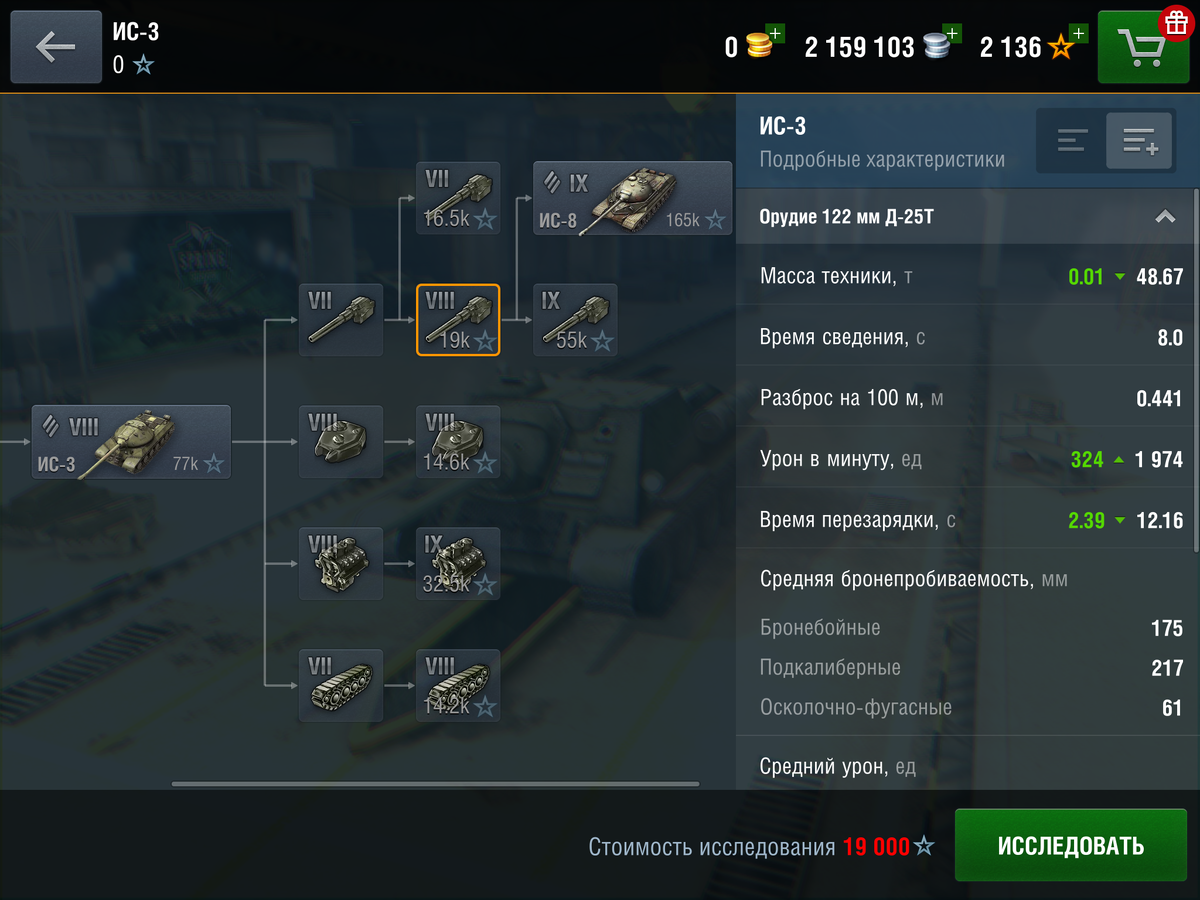Open the shop cart icon
Image resolution: width=1200 pixels, height=900 pixels.
point(1142,47)
